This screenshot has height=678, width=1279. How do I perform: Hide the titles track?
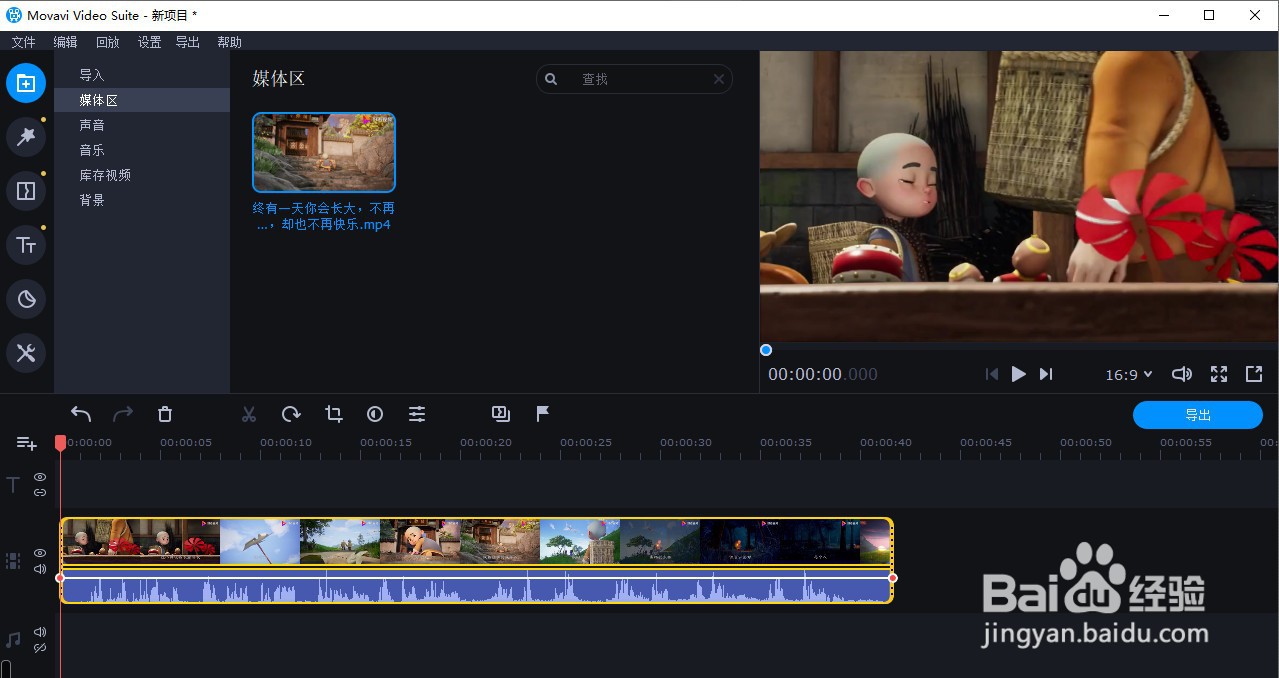click(40, 477)
